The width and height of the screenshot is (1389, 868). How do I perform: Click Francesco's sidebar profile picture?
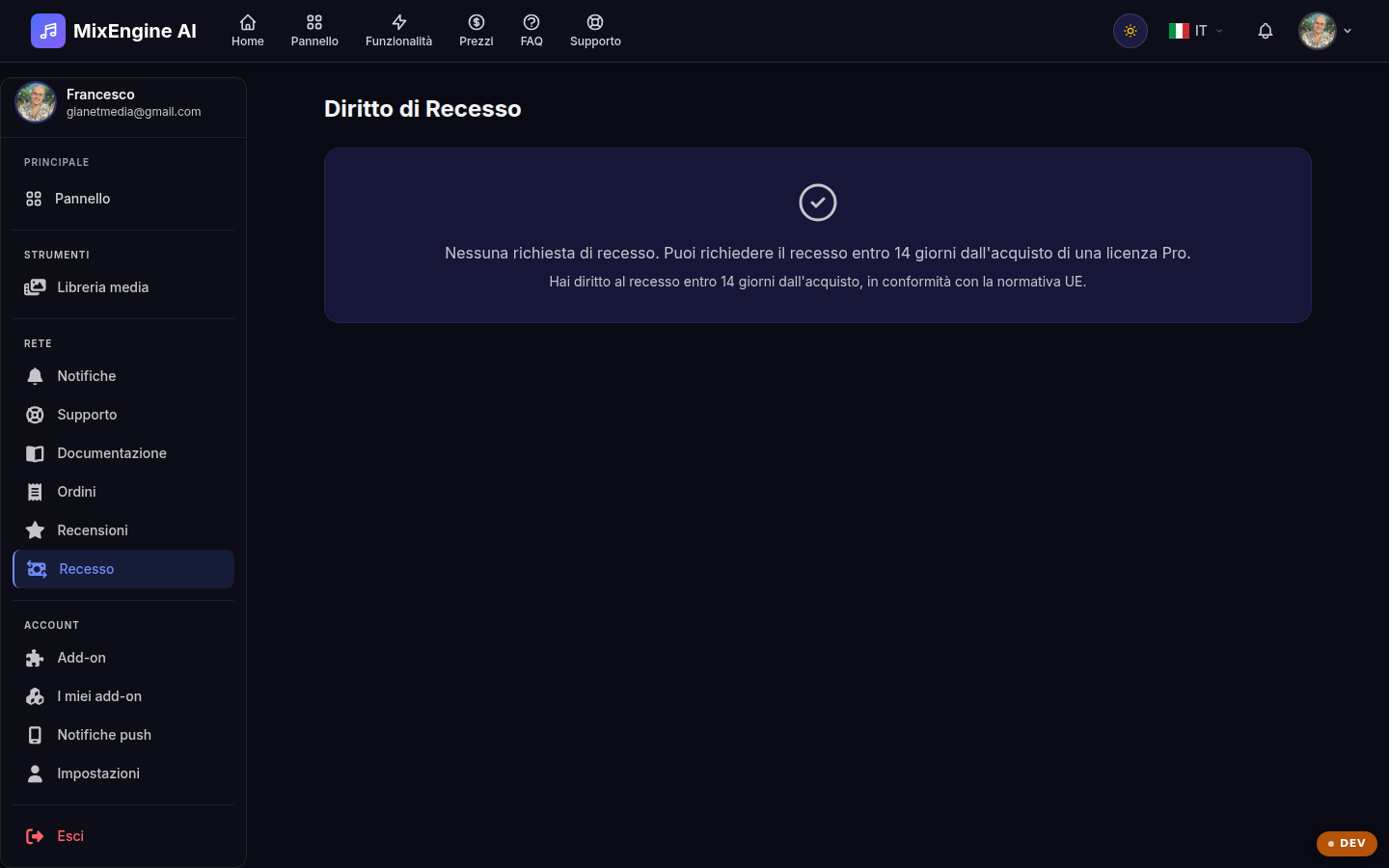36,102
